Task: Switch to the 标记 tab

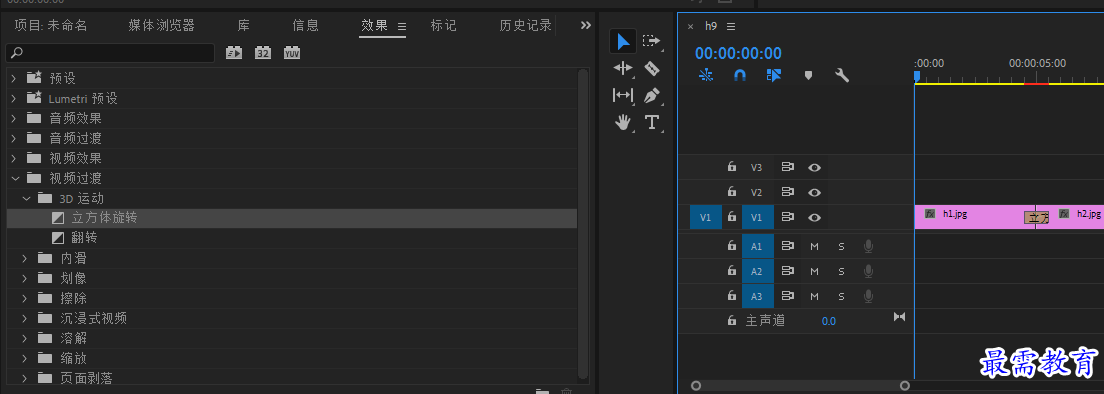Action: tap(444, 25)
